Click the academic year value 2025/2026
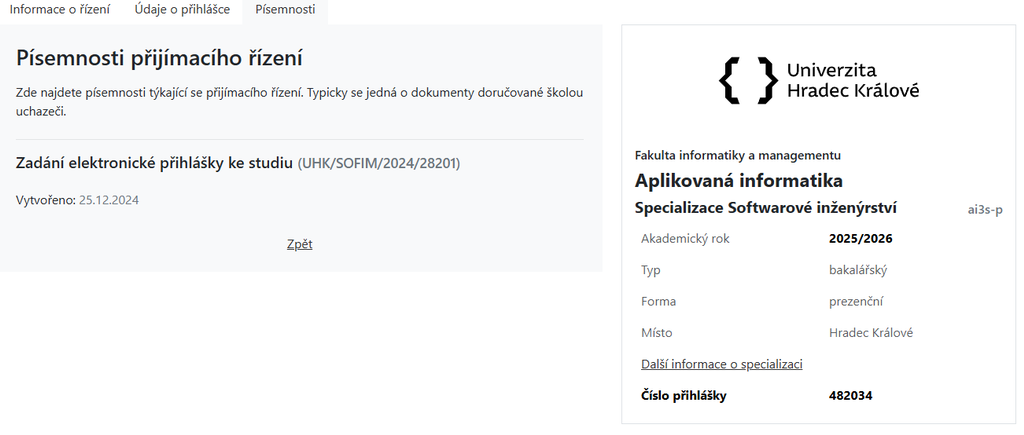The height and width of the screenshot is (435, 1024). (861, 238)
